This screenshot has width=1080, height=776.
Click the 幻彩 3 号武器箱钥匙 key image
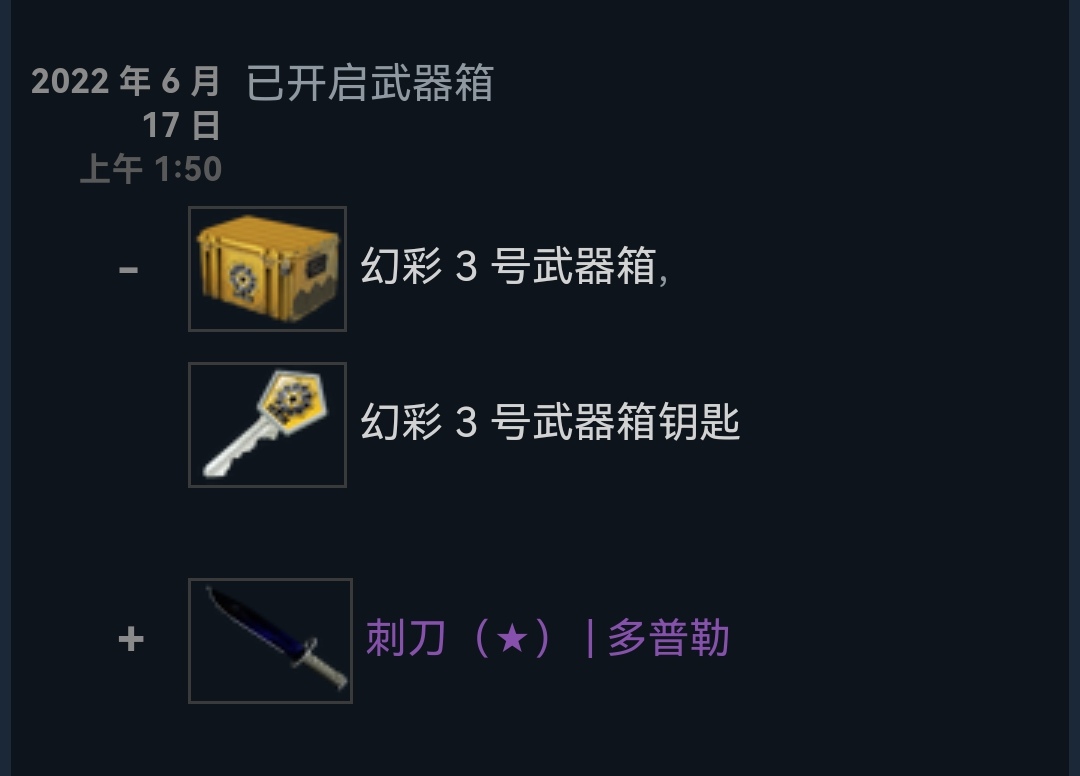pyautogui.click(x=267, y=425)
